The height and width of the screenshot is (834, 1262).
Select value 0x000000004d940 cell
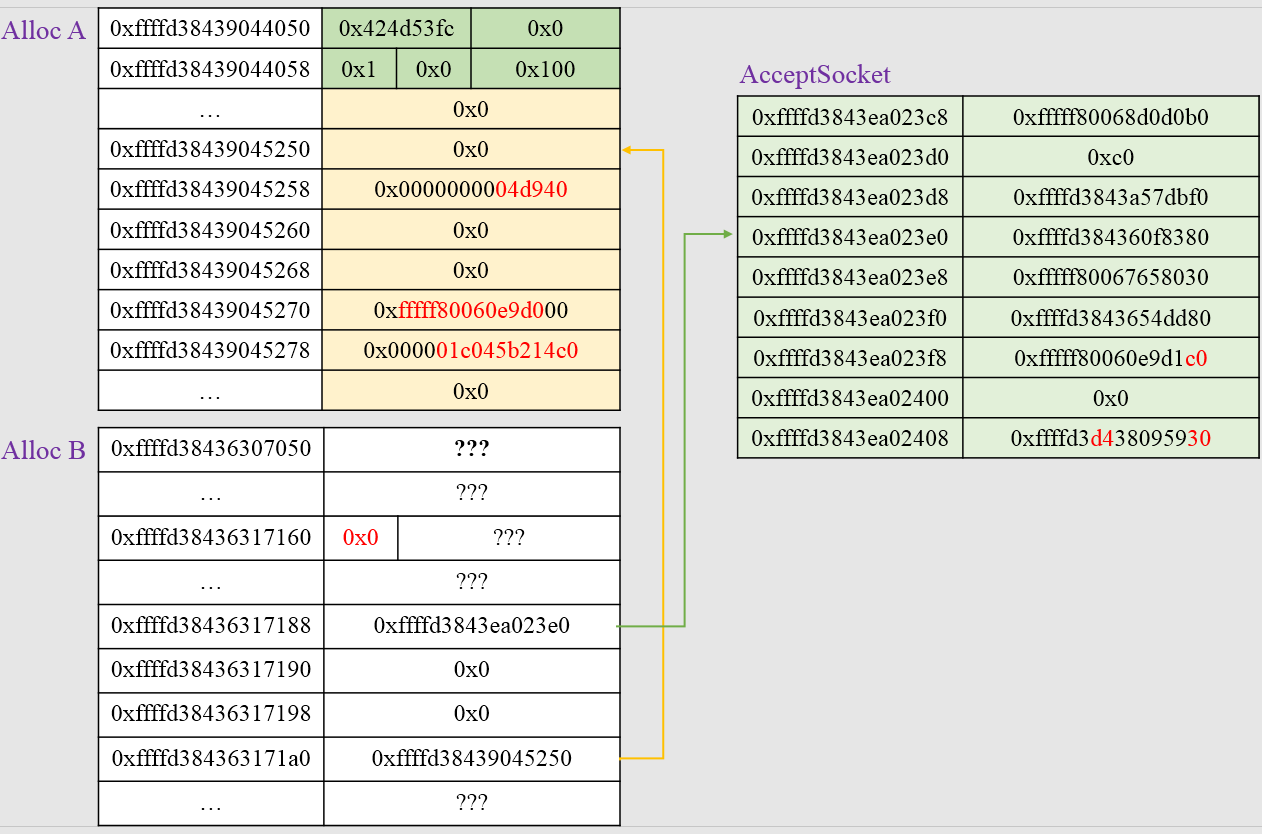click(x=471, y=190)
